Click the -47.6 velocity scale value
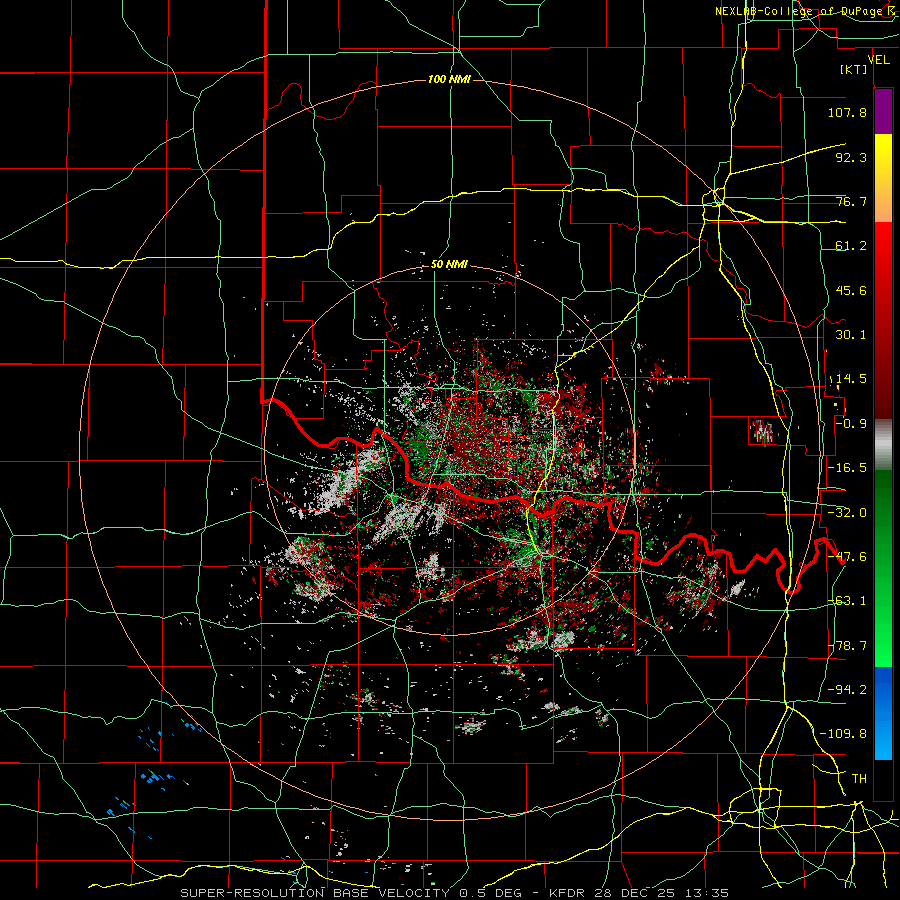The width and height of the screenshot is (900, 900). pos(847,557)
